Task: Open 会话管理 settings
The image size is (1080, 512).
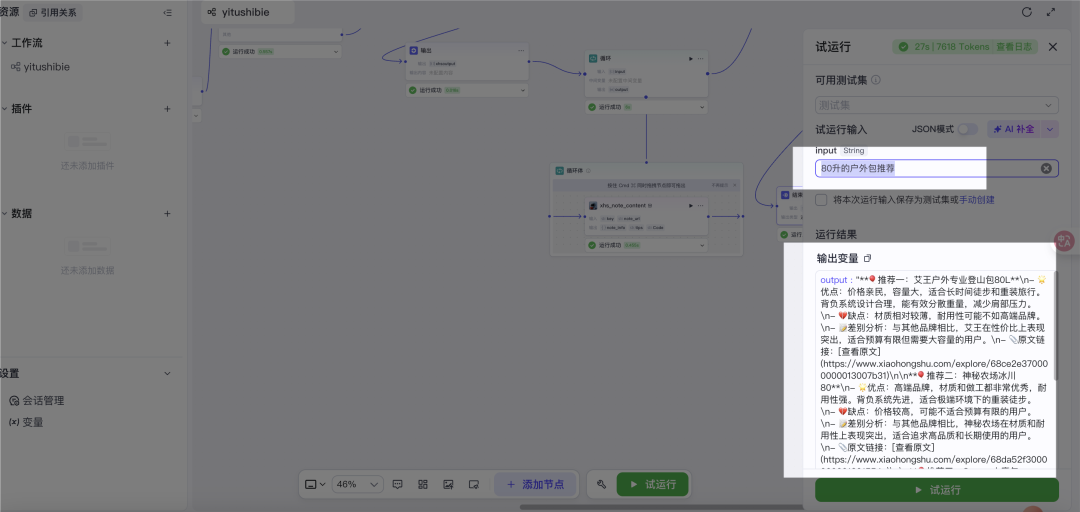Action: (37, 400)
